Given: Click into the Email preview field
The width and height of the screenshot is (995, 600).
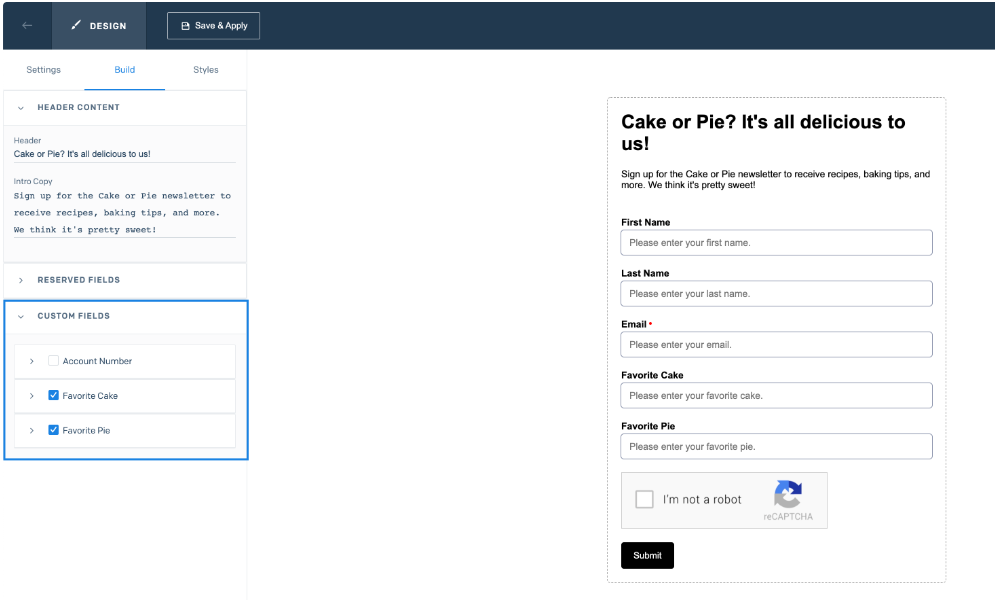Looking at the screenshot, I should (x=776, y=344).
